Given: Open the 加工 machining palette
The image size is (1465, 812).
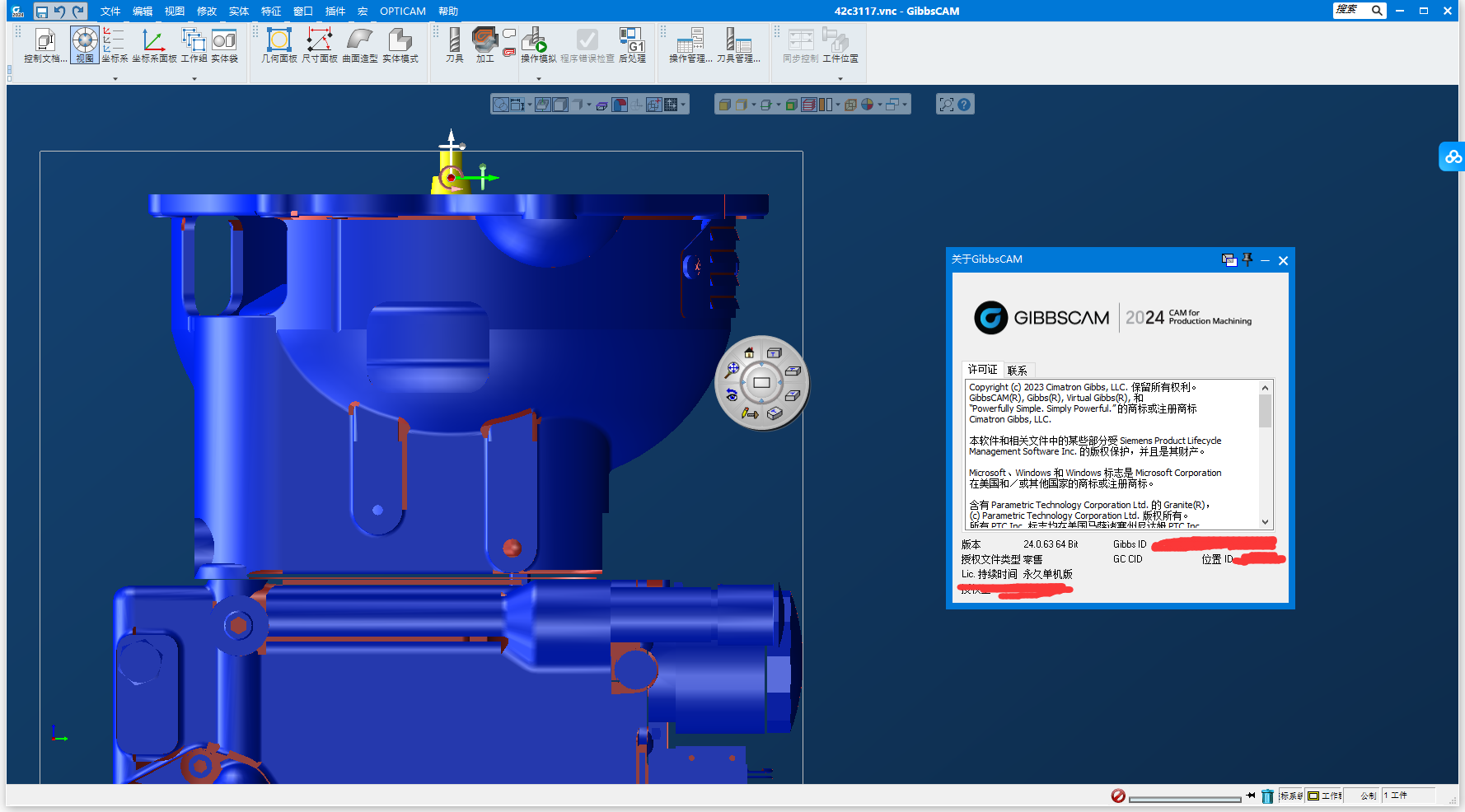Looking at the screenshot, I should pyautogui.click(x=484, y=44).
